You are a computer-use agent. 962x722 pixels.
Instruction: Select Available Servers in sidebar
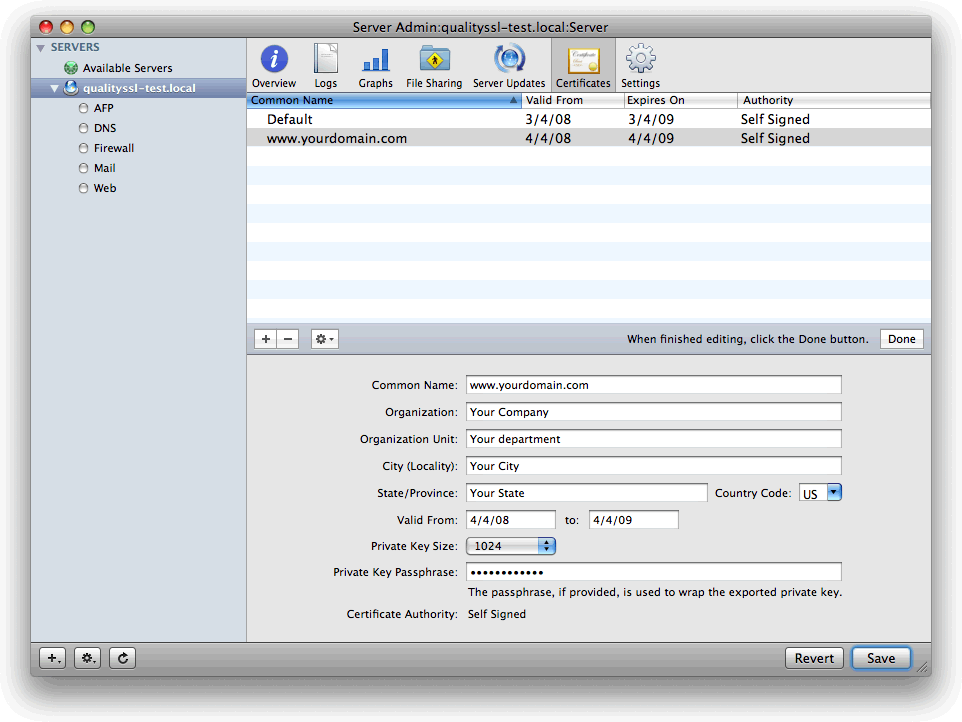(x=128, y=68)
